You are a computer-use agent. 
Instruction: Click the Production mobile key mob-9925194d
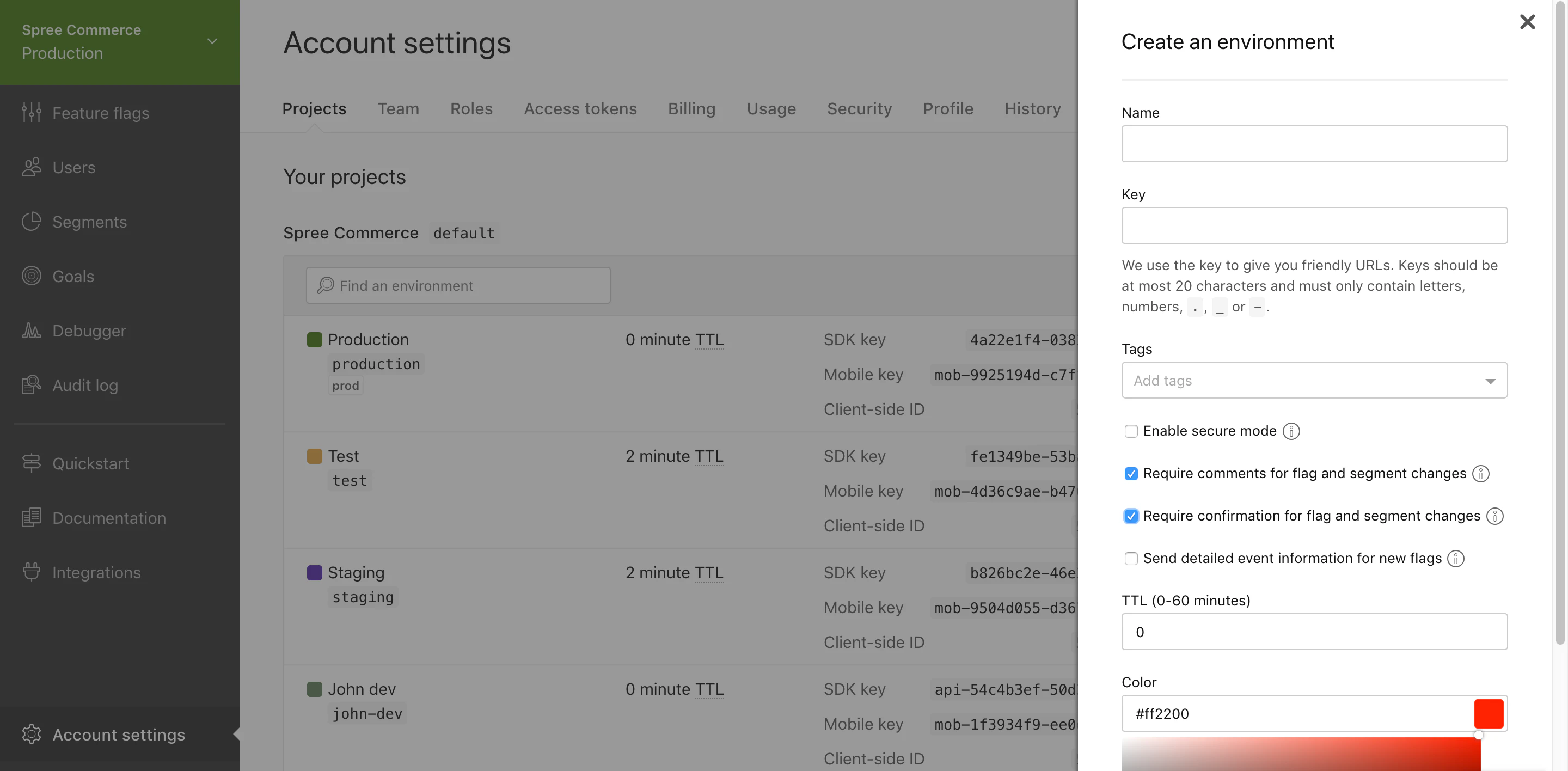click(1004, 374)
